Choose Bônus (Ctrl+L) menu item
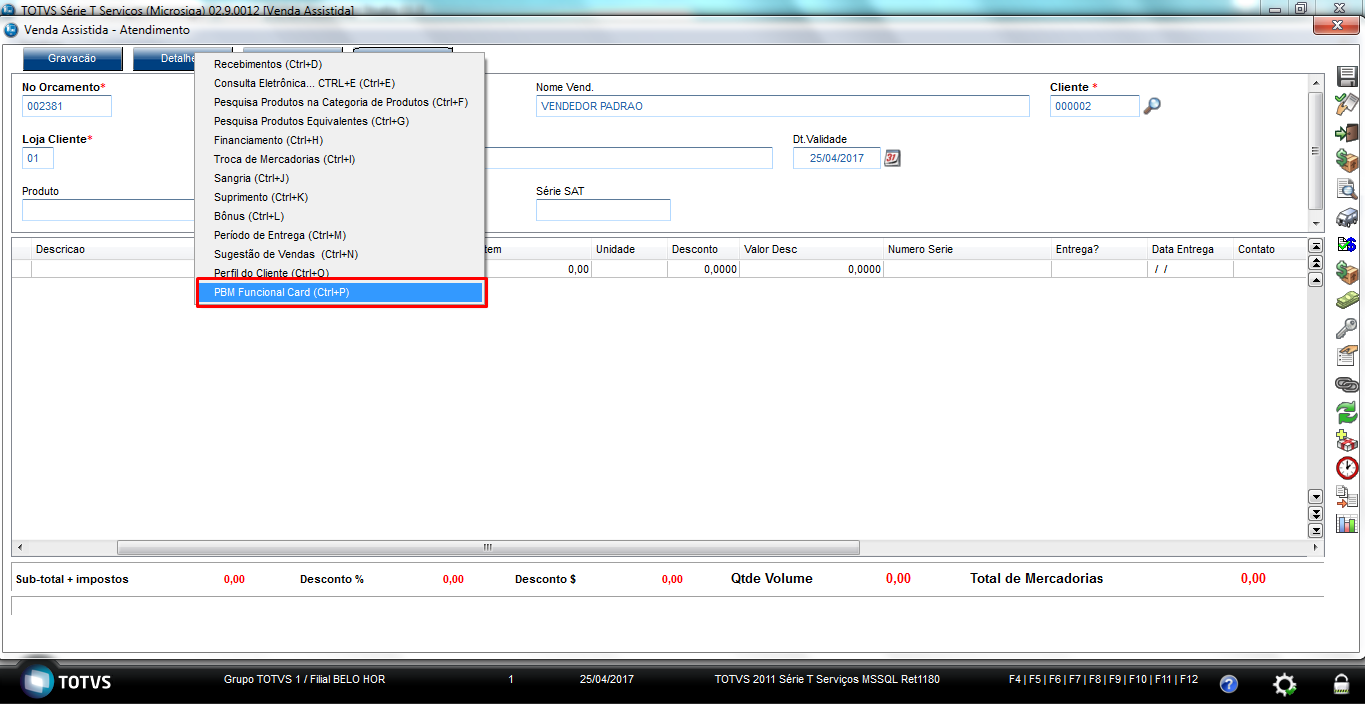This screenshot has width=1365, height=704. coord(340,216)
